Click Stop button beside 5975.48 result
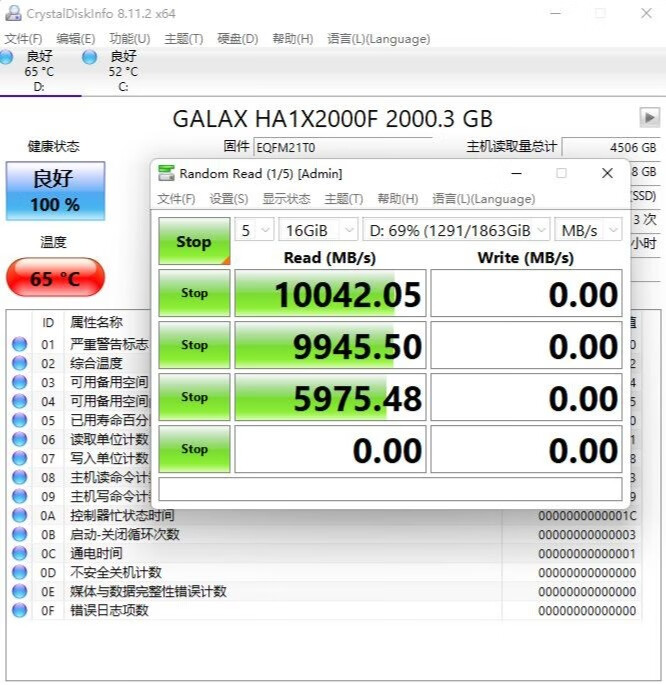 194,397
